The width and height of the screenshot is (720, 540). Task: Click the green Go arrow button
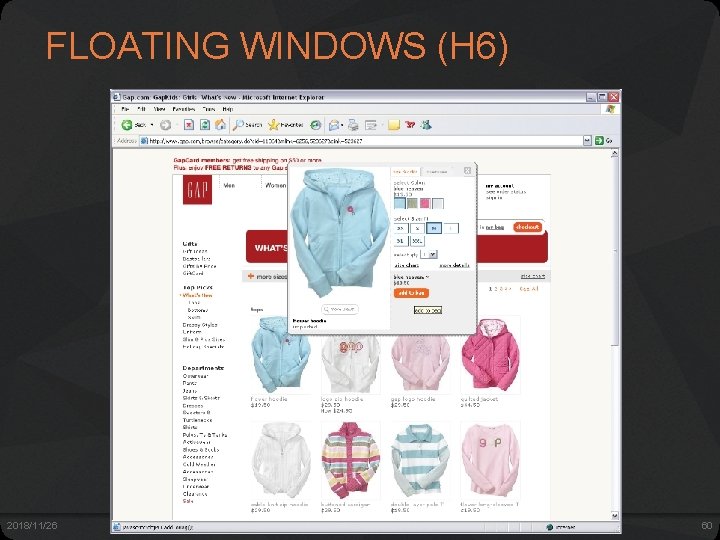[x=599, y=141]
